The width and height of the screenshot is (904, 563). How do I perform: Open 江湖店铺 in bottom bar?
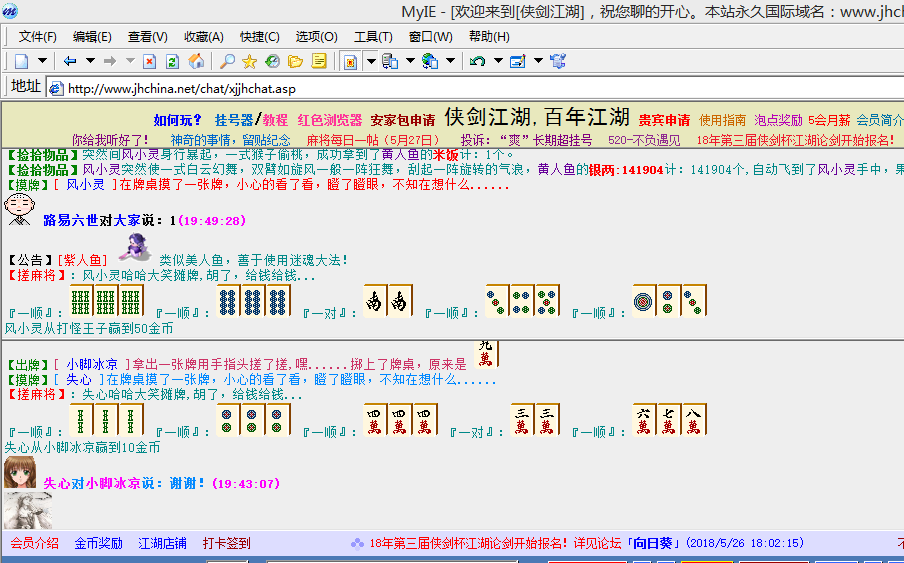[x=163, y=543]
